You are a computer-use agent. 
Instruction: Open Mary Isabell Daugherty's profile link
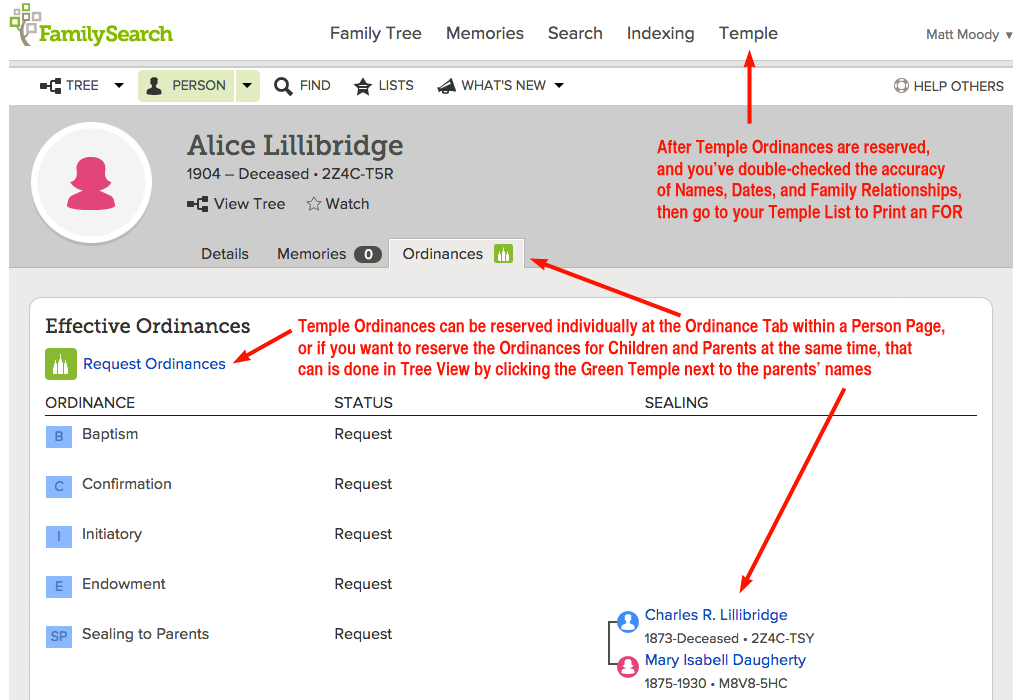tap(725, 660)
